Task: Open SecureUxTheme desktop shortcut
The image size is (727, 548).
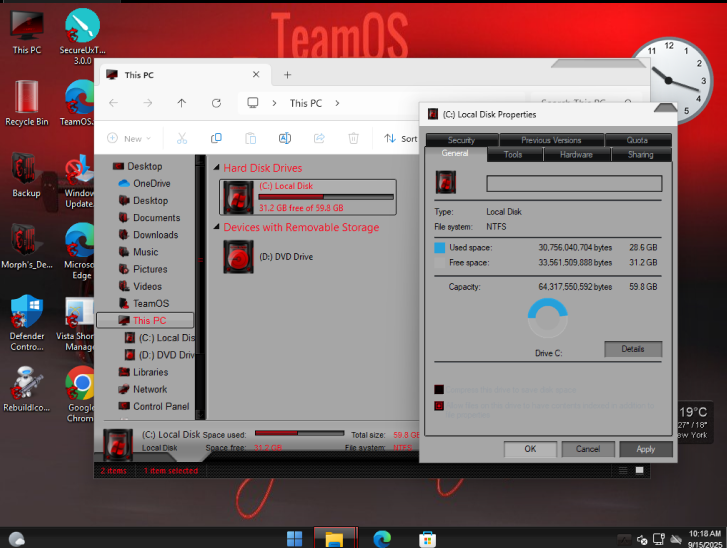Action: pyautogui.click(x=82, y=37)
